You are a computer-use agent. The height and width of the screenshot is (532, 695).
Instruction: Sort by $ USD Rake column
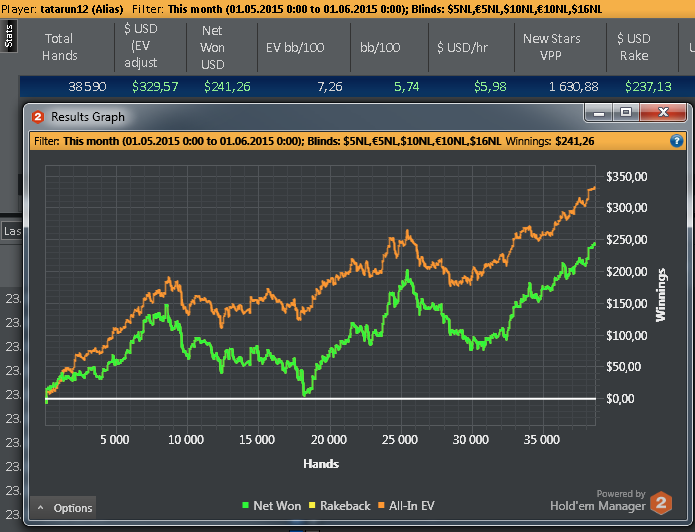click(x=634, y=47)
